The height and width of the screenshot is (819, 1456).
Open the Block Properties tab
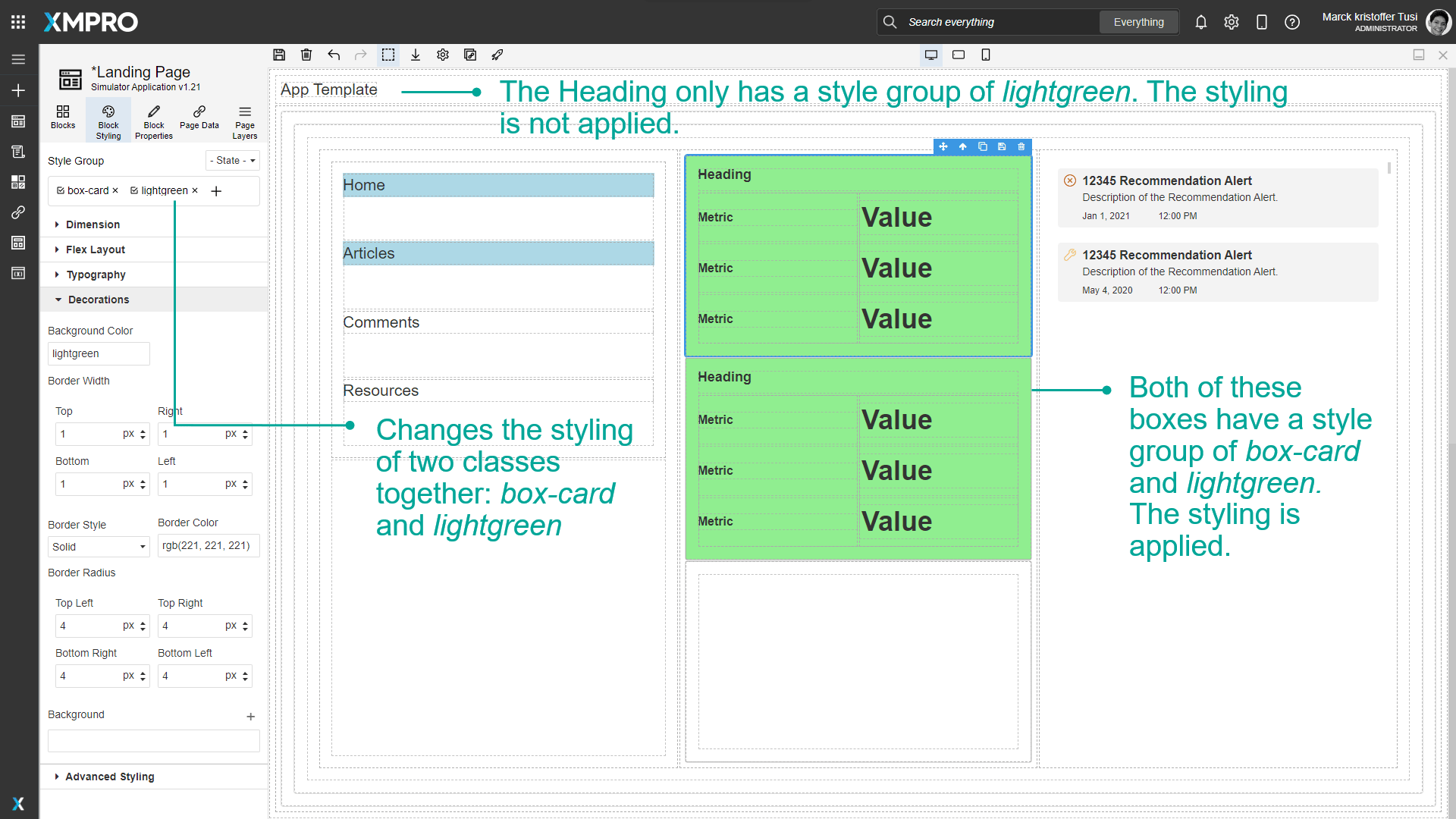pos(154,121)
